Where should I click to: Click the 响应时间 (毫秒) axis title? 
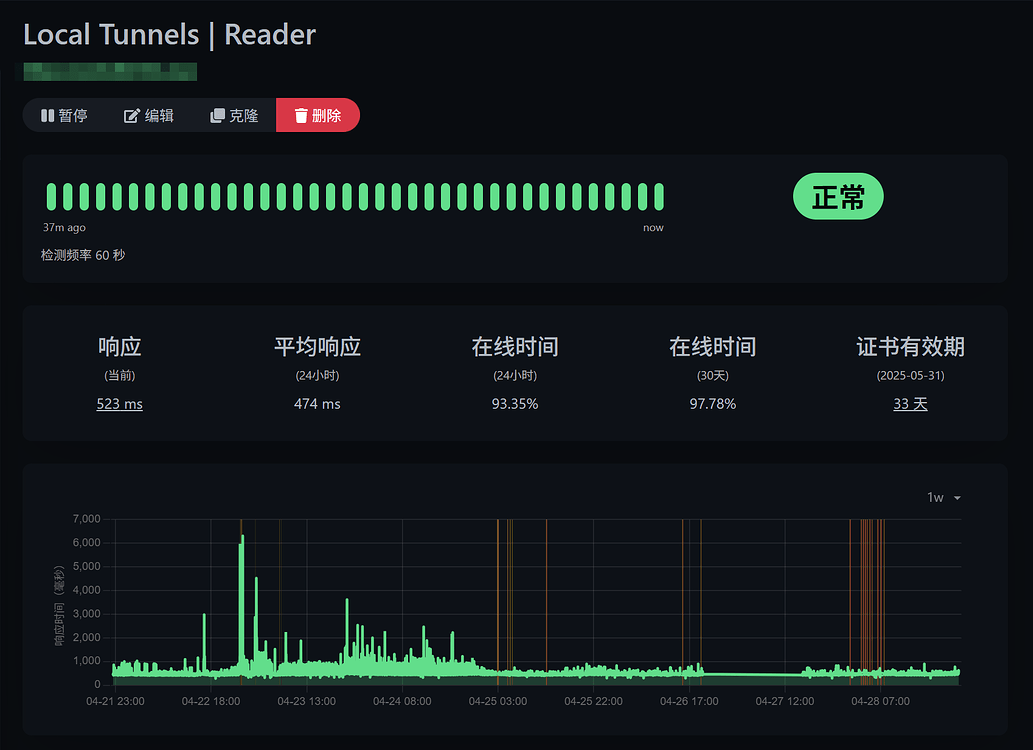coord(59,606)
